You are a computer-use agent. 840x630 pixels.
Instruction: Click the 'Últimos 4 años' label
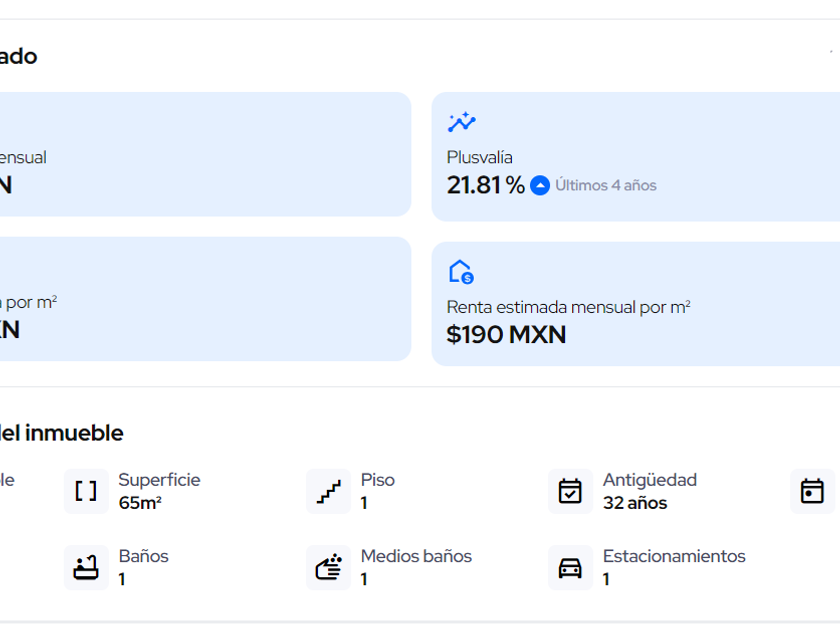606,185
